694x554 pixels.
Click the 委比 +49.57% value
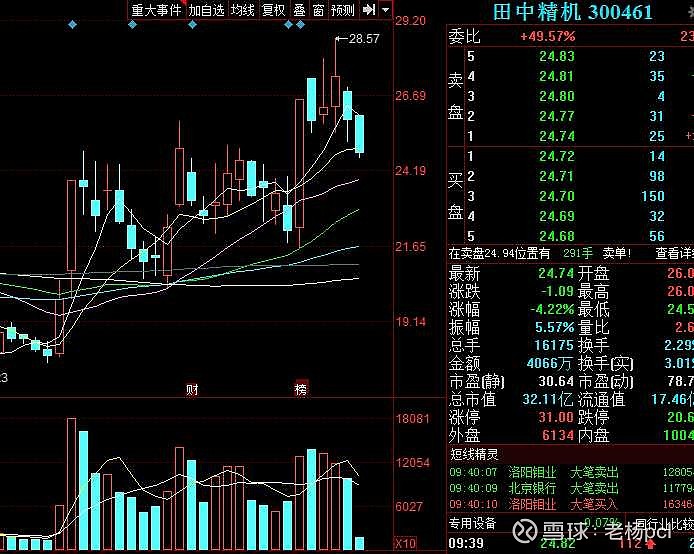[x=547, y=36]
